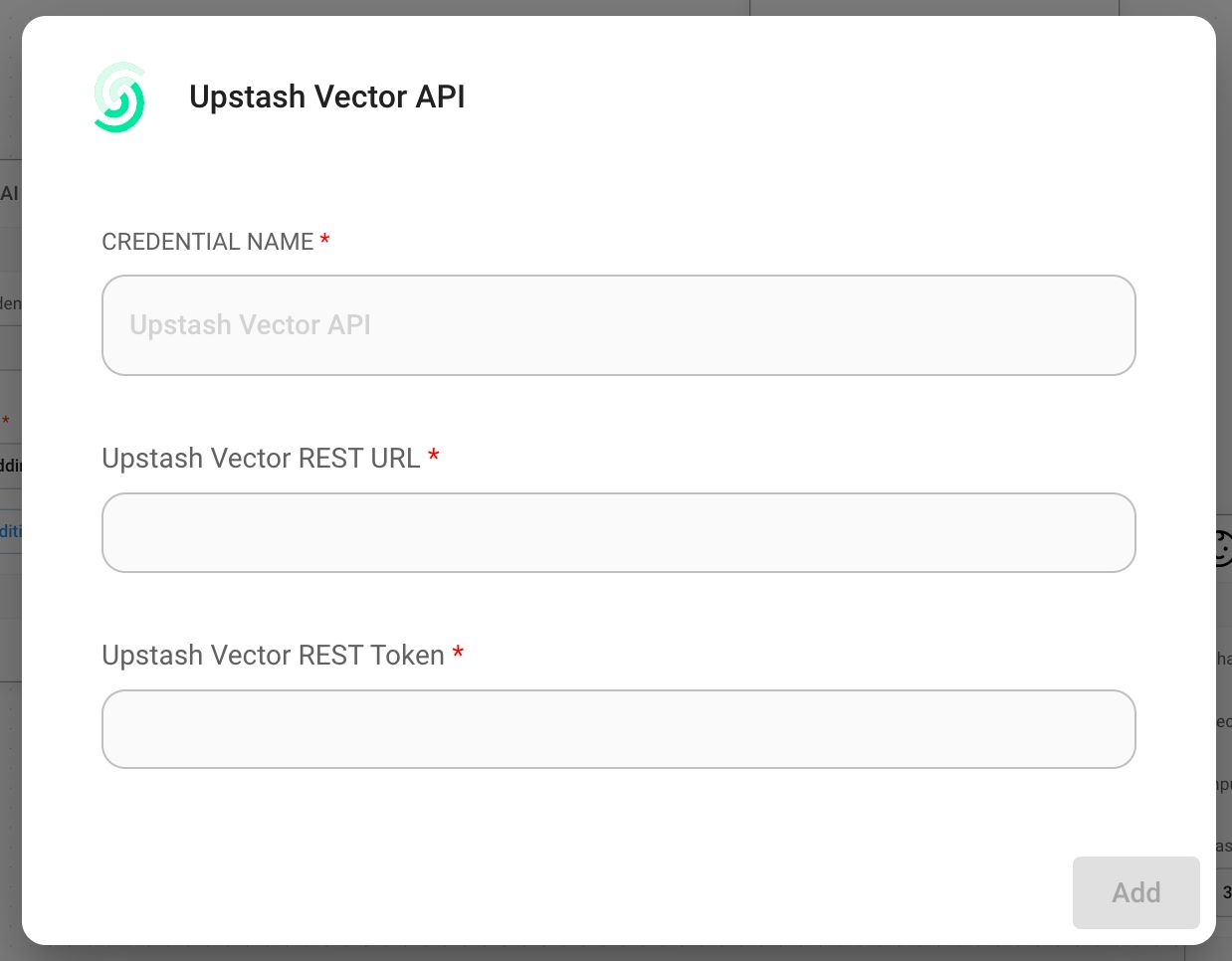
Task: Click the bold "ddi" text behind dialog's left edge
Action: click(10, 465)
